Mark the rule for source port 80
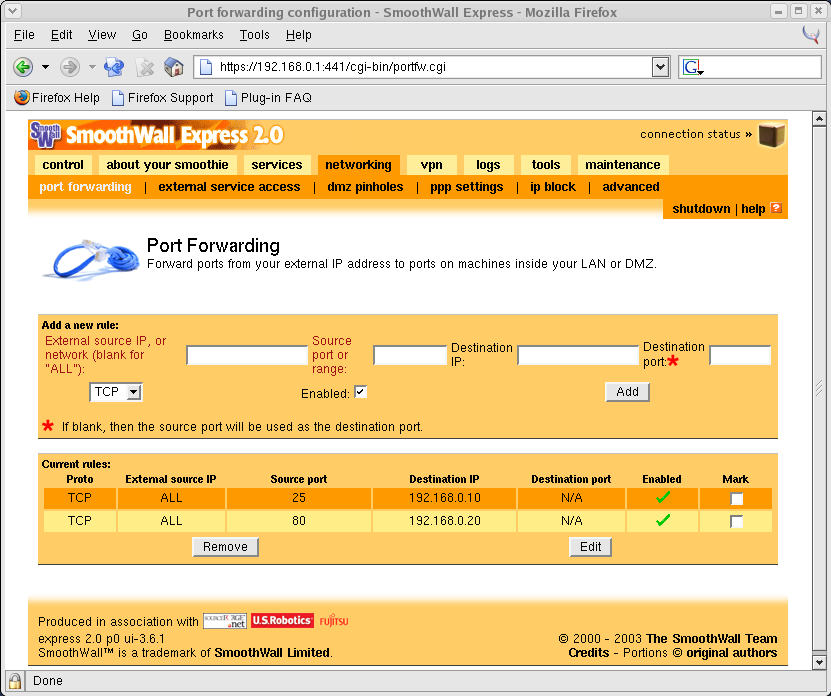 736,521
